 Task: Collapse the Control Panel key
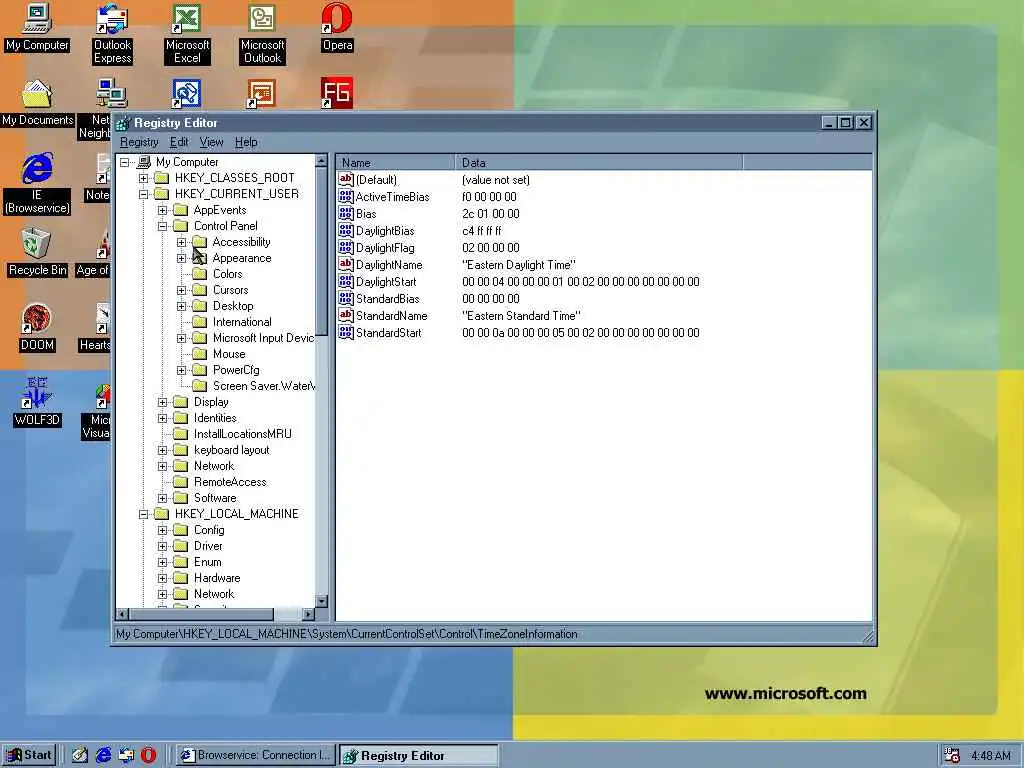click(163, 226)
